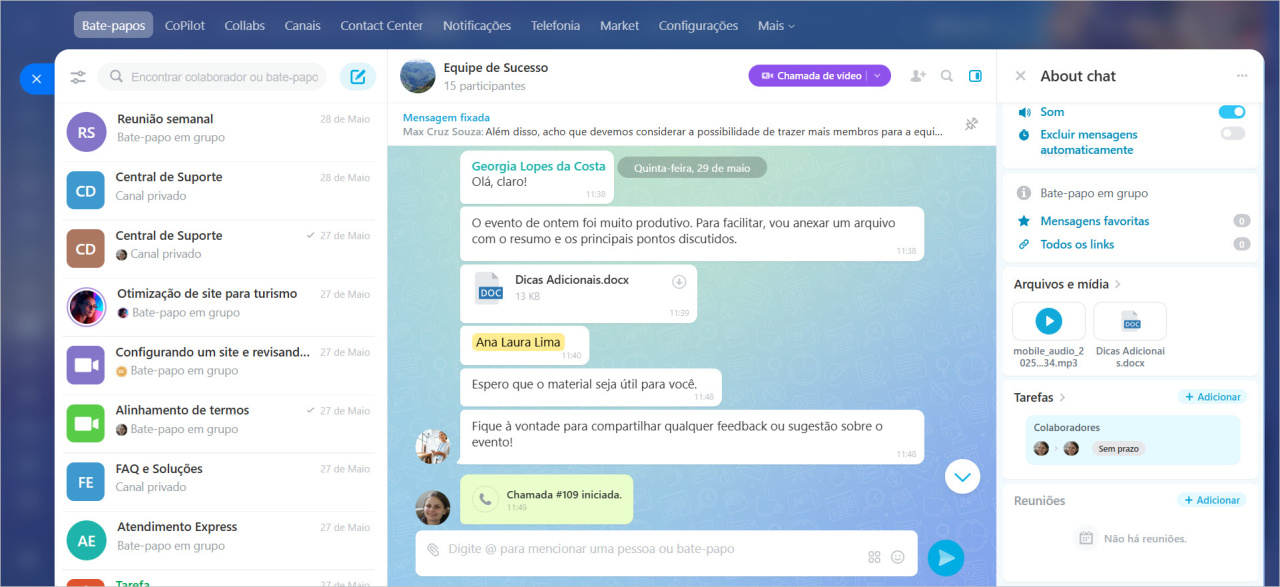Click the Sem prazo deadline label
This screenshot has height=587, width=1280.
[x=1118, y=449]
